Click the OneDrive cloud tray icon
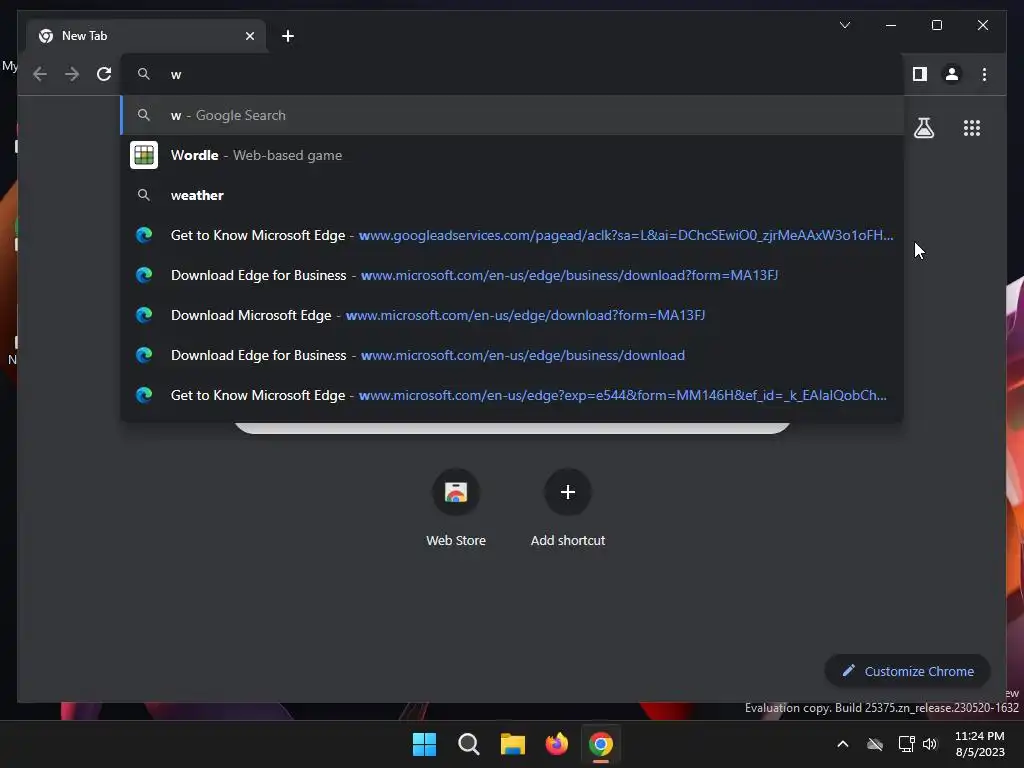This screenshot has width=1024, height=768. click(x=875, y=744)
